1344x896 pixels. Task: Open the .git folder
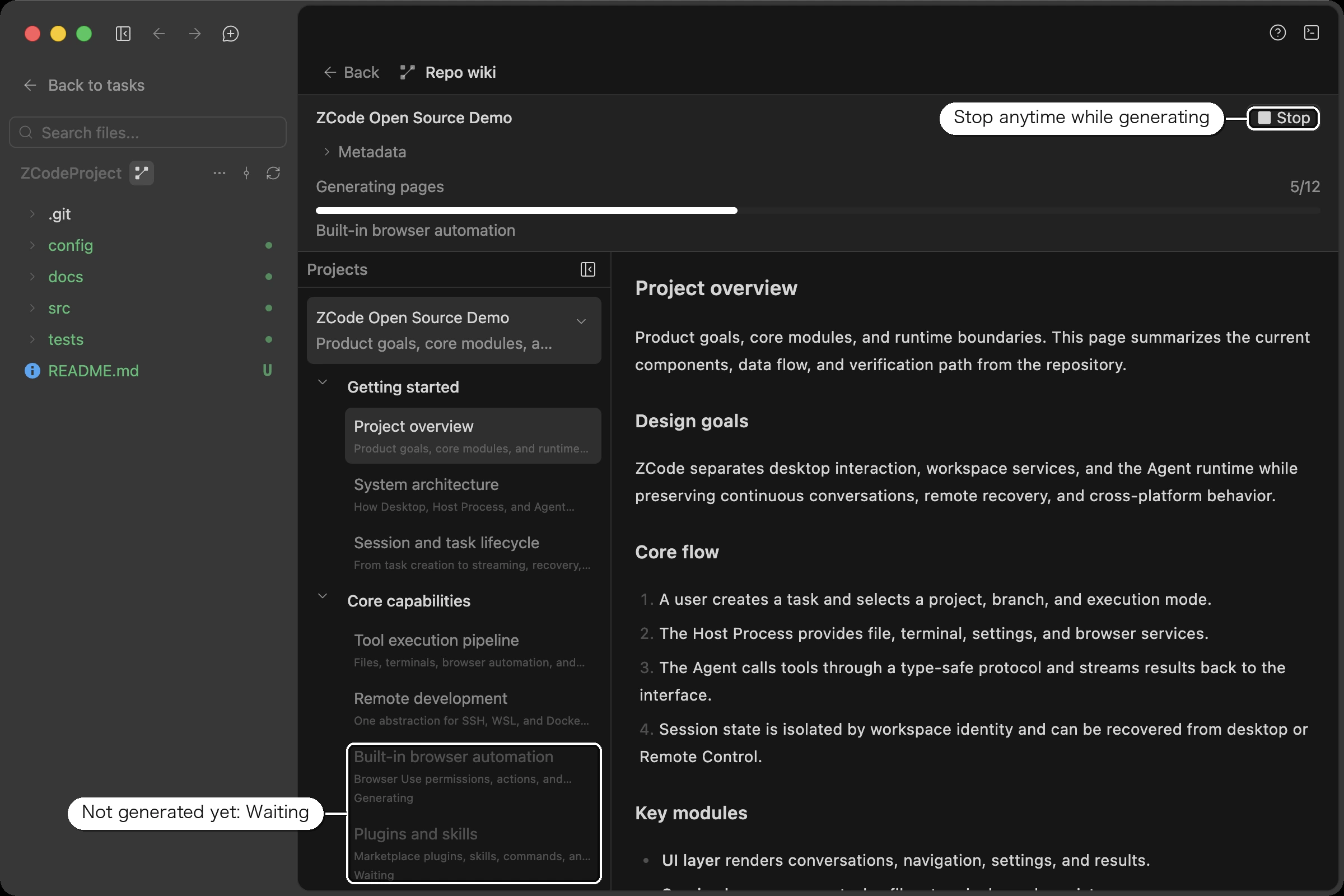(x=59, y=214)
